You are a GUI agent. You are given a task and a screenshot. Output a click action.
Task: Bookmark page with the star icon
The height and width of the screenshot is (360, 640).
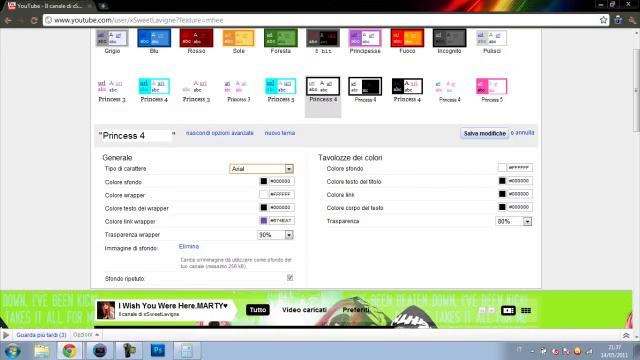603,20
